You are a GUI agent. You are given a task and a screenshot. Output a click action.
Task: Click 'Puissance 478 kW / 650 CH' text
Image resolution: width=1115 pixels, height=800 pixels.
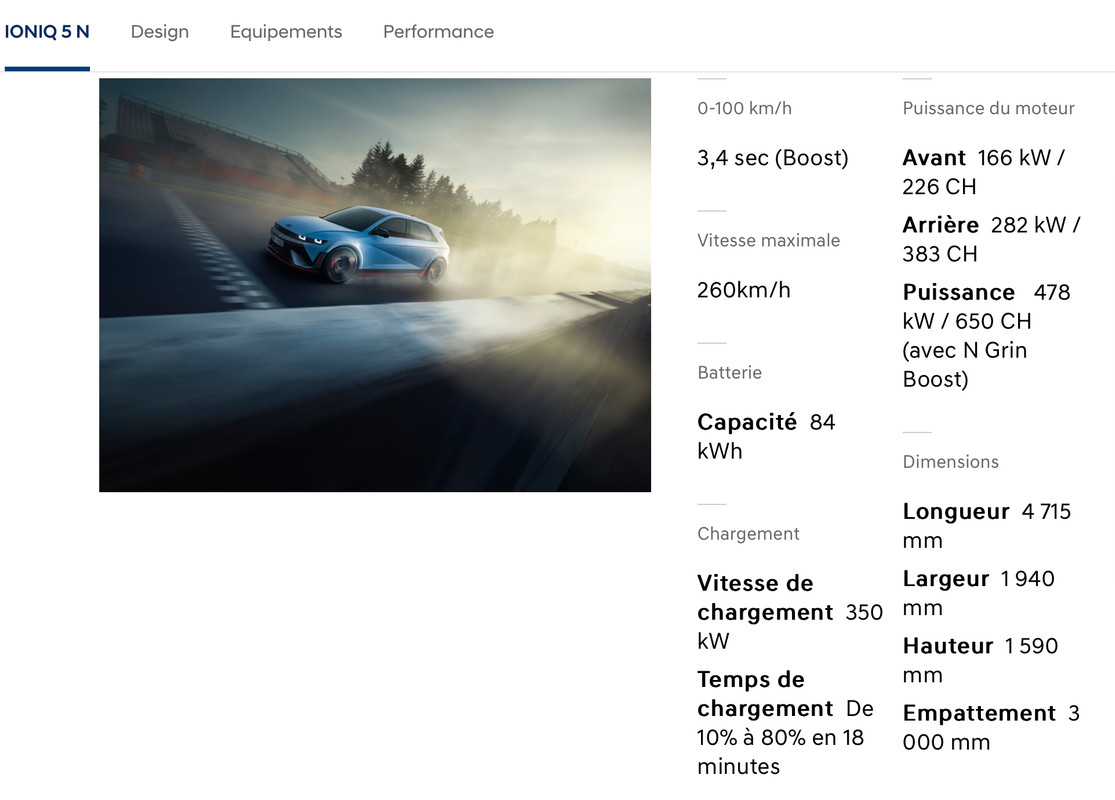(986, 336)
